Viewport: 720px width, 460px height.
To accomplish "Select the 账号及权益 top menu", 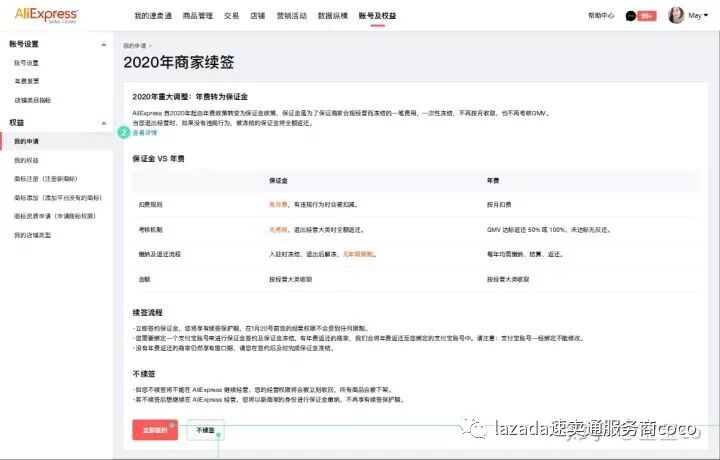I will 377,16.
